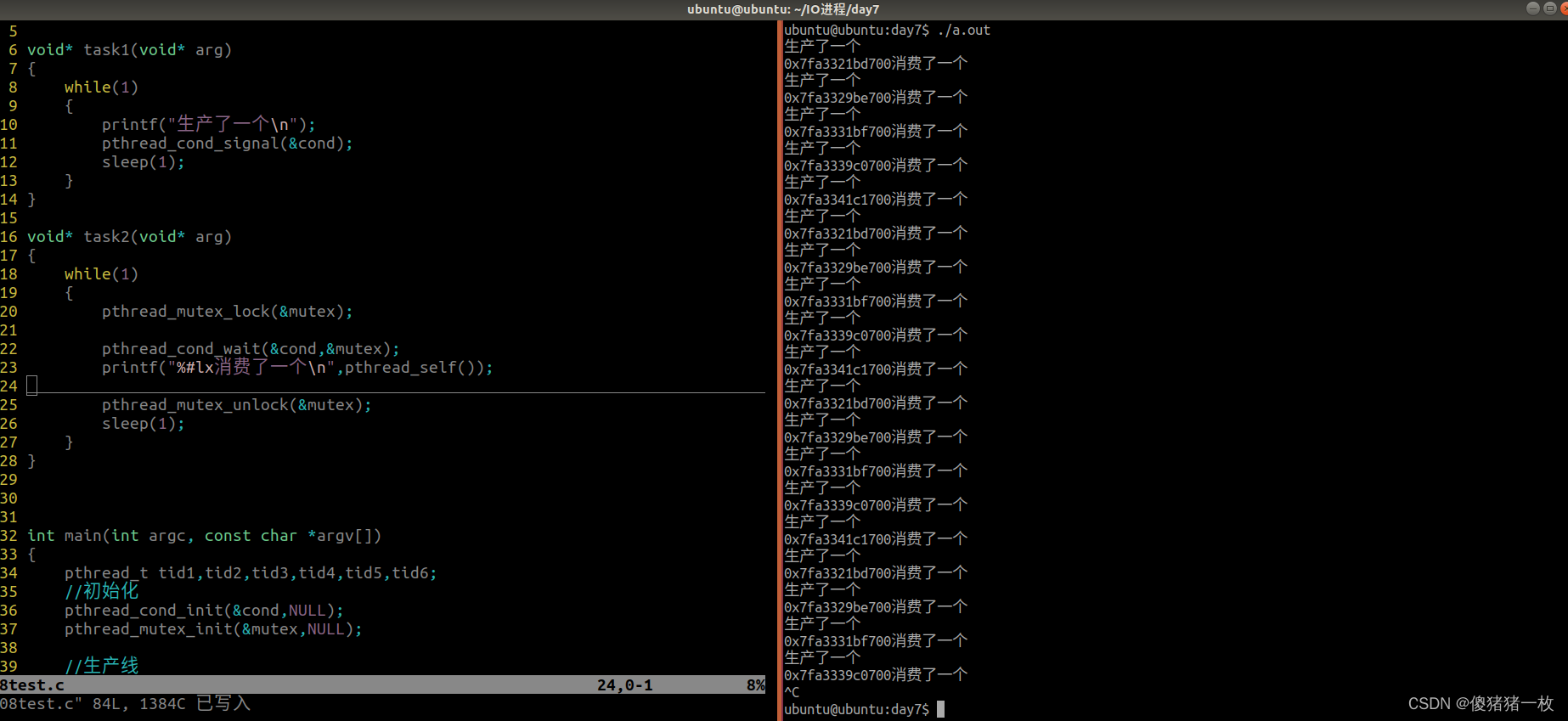Click 'pthread_mutex_init(&mutex,NULL);' on line 37
Screen dimensions: 1568x721
(214, 629)
